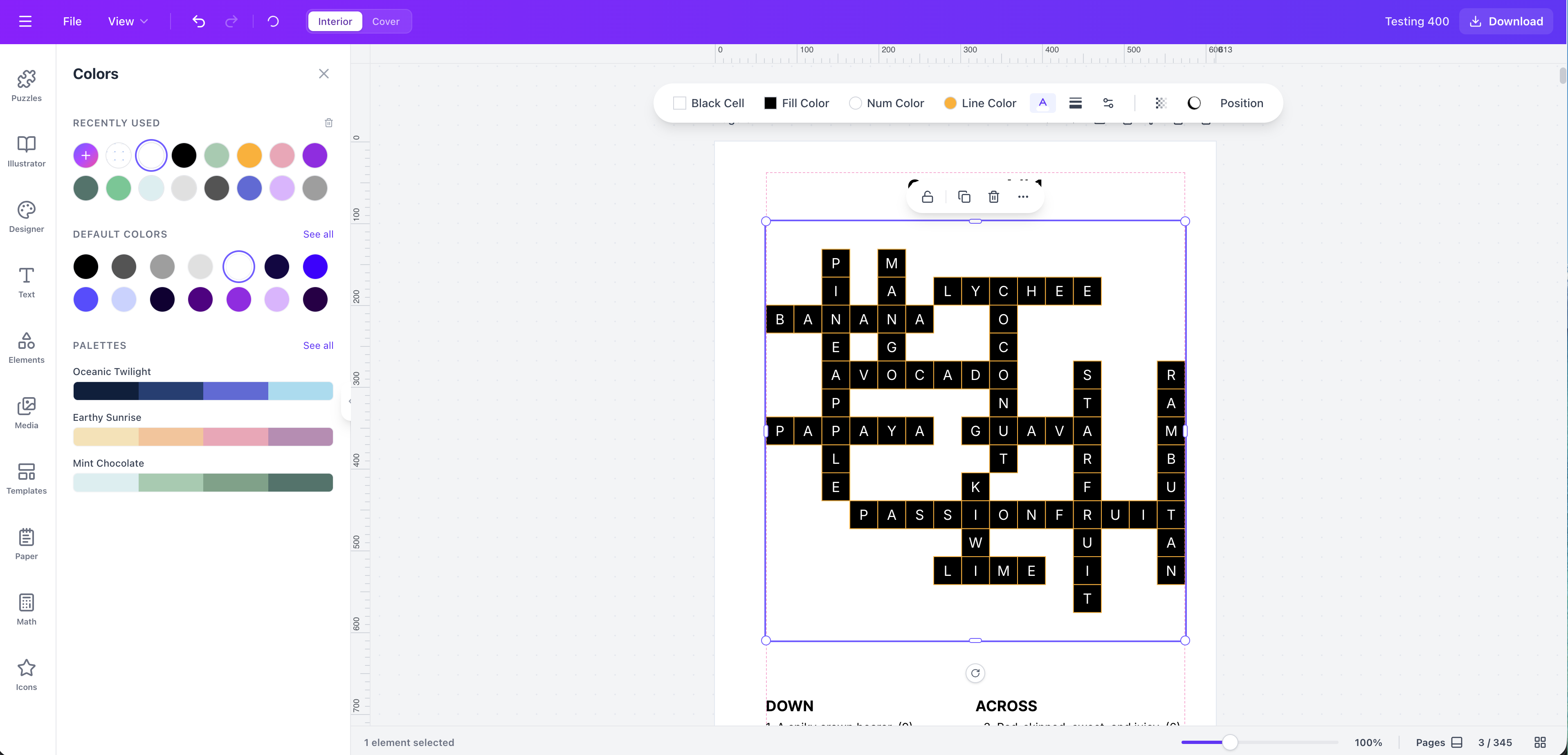Enable the Black Cell checkbox
This screenshot has width=1568, height=755.
pos(680,103)
